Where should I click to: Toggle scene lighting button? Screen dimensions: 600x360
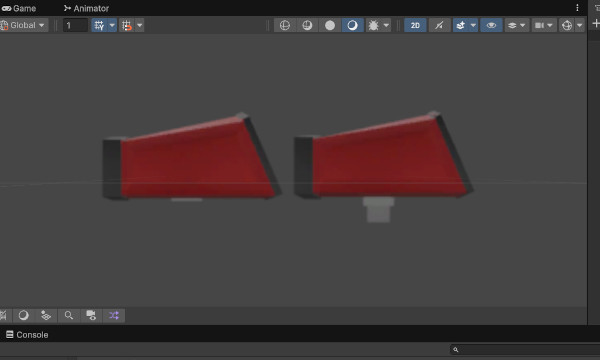pyautogui.click(x=439, y=25)
